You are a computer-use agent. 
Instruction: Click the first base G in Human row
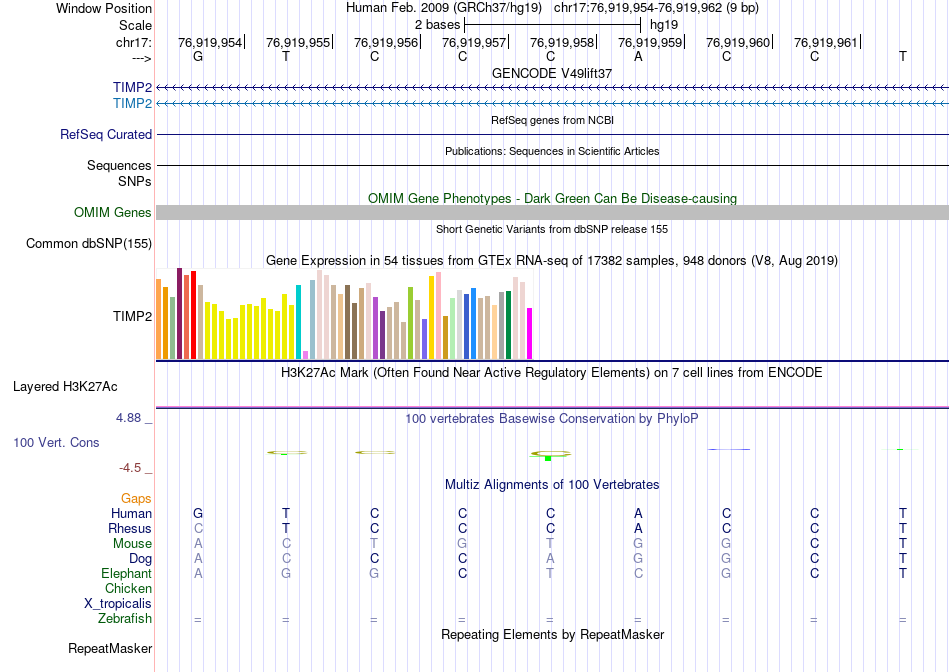pyautogui.click(x=198, y=513)
